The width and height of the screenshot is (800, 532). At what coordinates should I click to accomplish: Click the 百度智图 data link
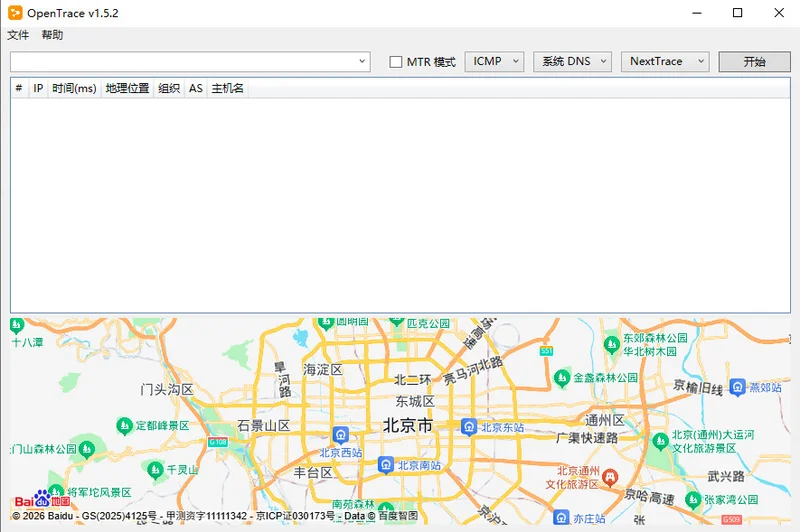(398, 516)
